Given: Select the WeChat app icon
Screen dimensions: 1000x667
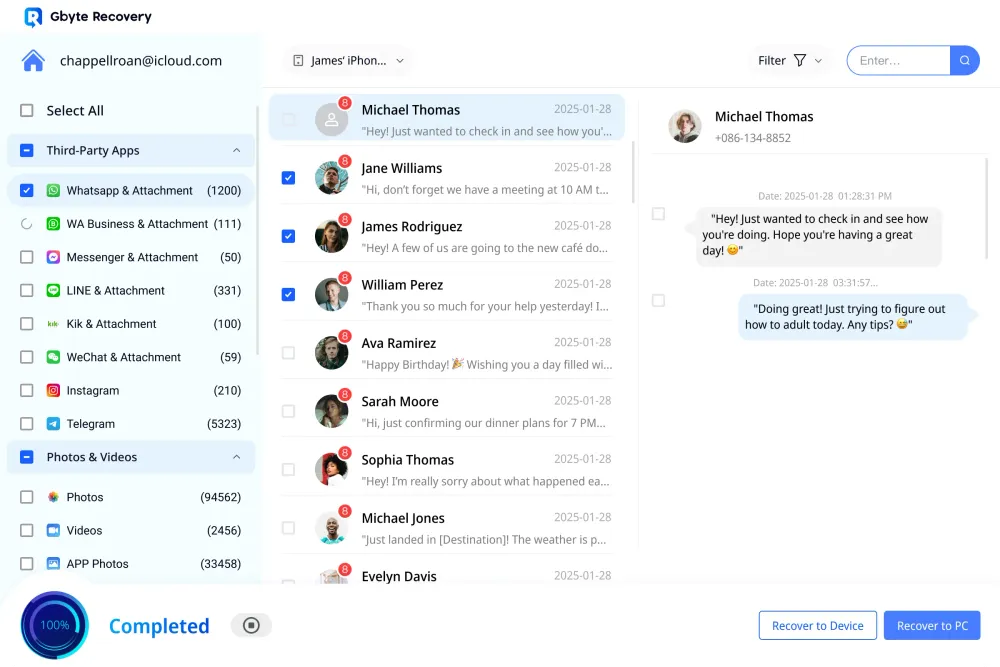Looking at the screenshot, I should (x=50, y=357).
